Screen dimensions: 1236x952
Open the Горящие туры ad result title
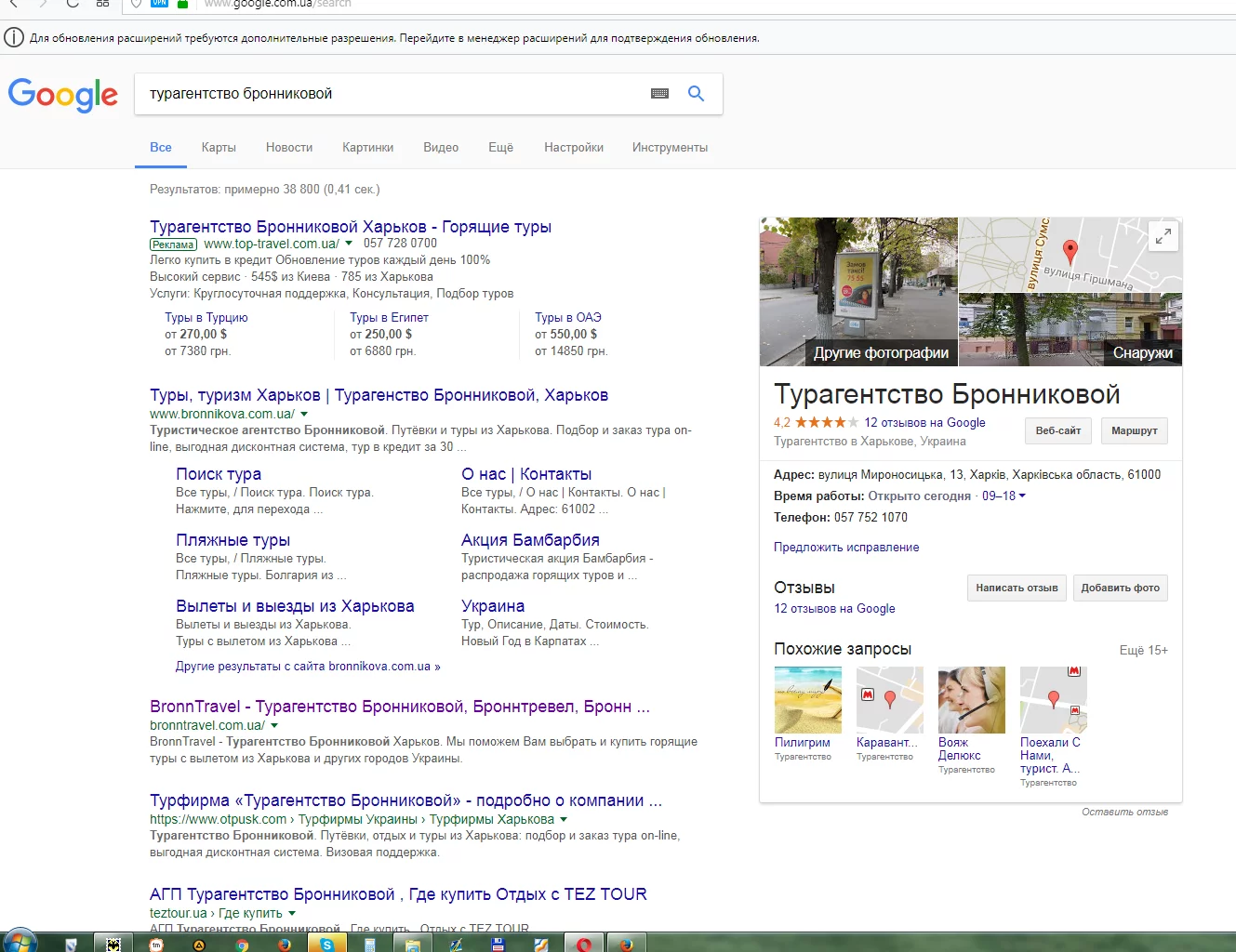click(351, 227)
